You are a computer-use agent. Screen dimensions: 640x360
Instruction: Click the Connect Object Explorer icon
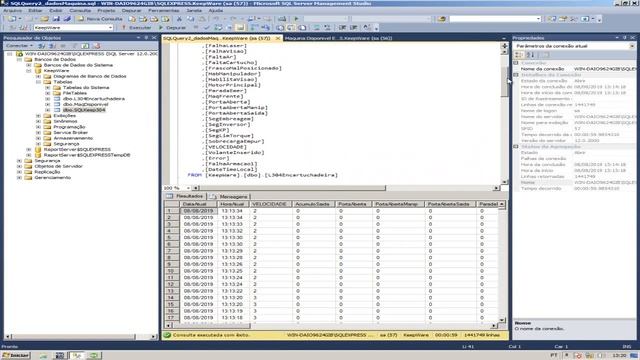[41, 46]
